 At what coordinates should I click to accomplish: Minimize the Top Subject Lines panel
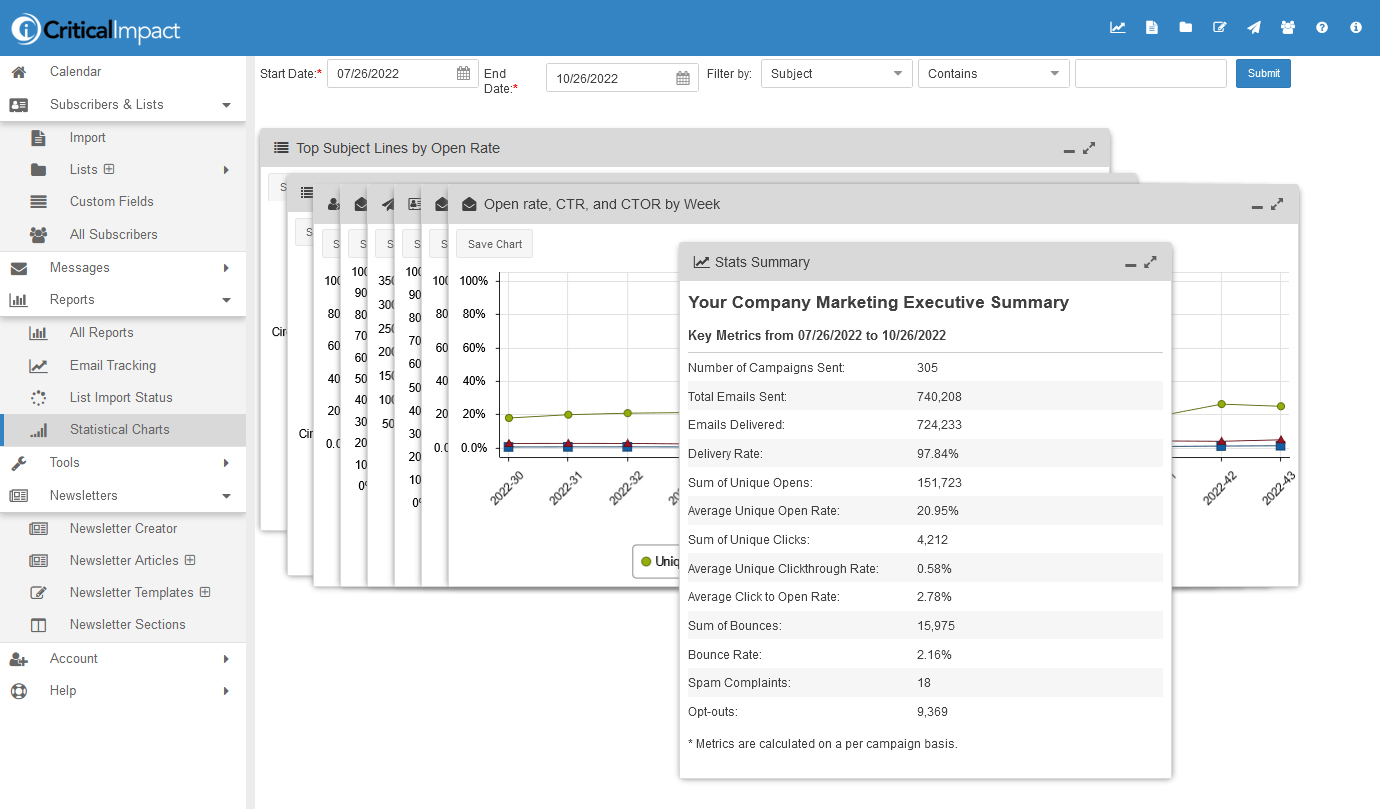coord(1069,149)
